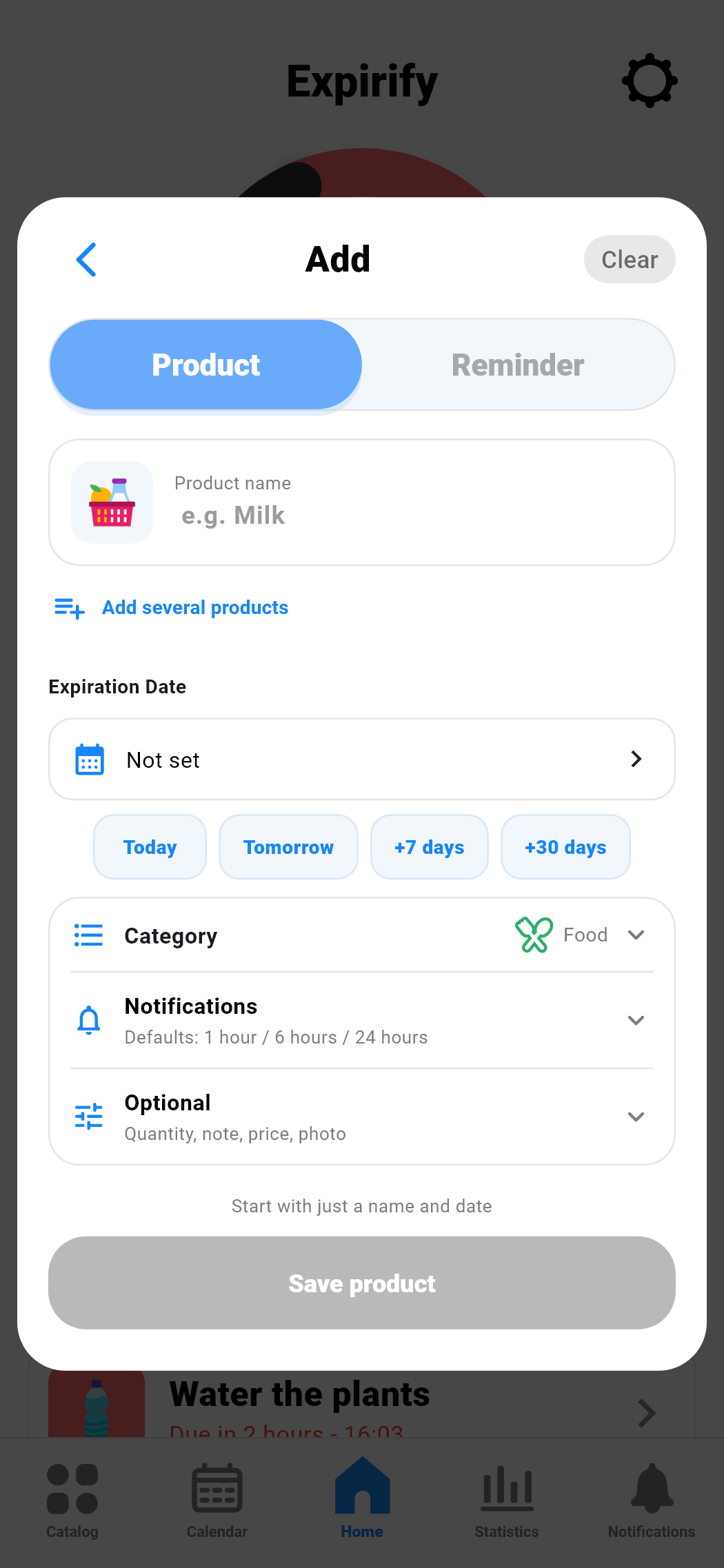Image resolution: width=724 pixels, height=1568 pixels.
Task: Open Notifications in bottom navigation
Action: [x=652, y=1501]
